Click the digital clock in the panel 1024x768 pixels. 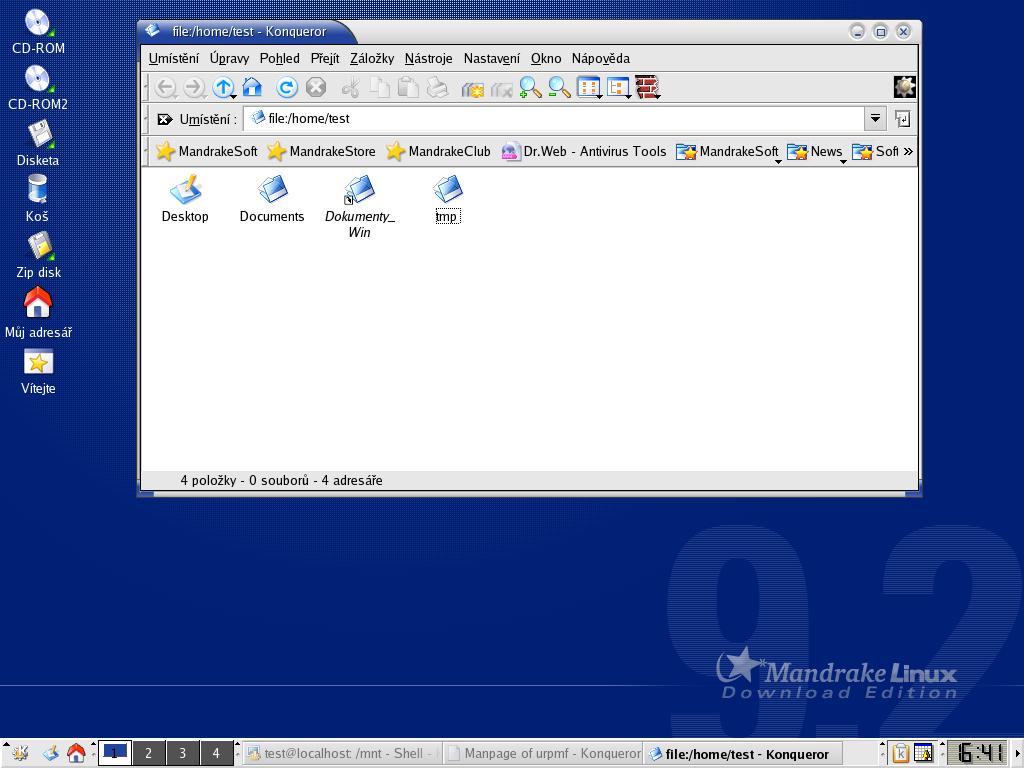click(978, 753)
